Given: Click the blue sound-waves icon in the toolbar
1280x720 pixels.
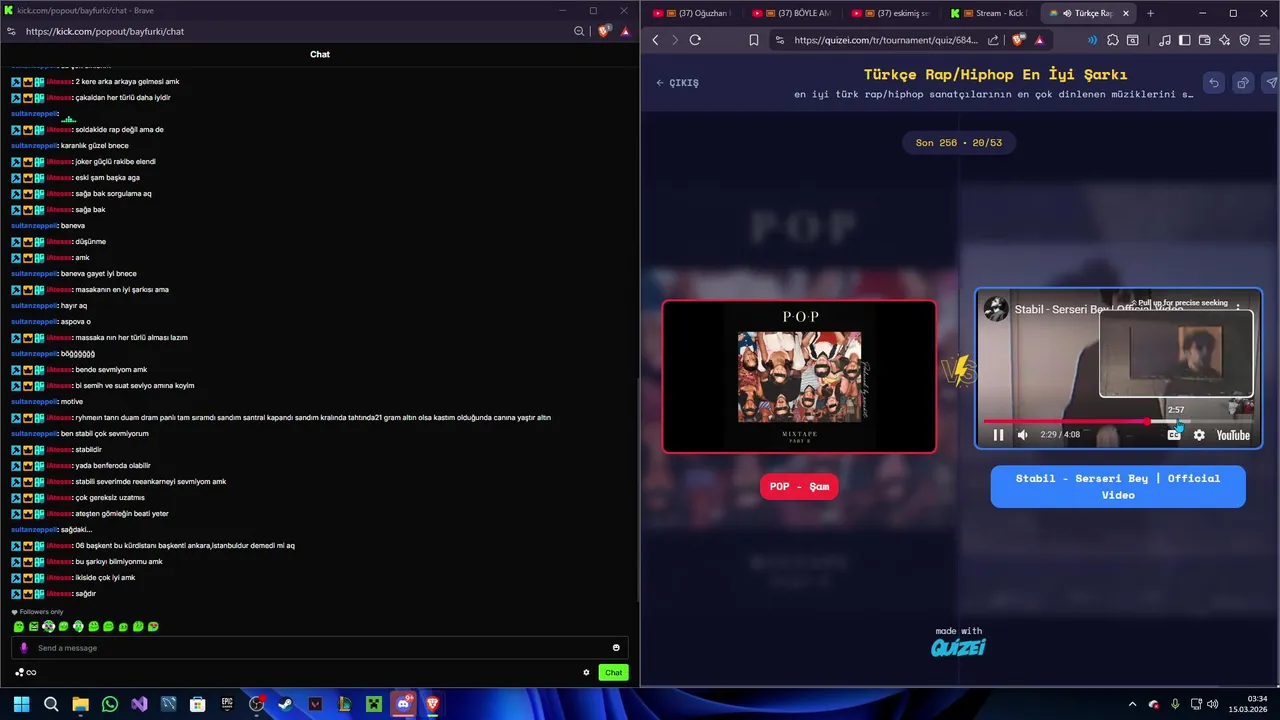Looking at the screenshot, I should coord(1091,40).
